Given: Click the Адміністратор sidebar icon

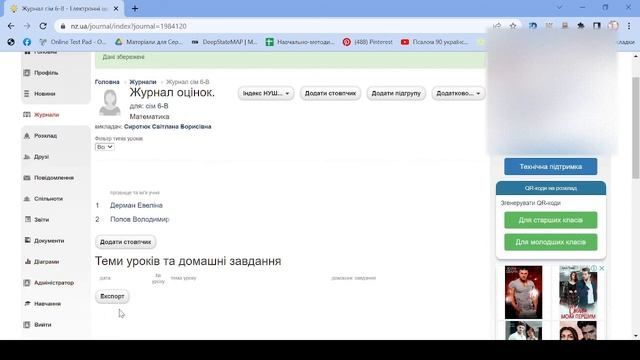Looking at the screenshot, I should pos(27,282).
